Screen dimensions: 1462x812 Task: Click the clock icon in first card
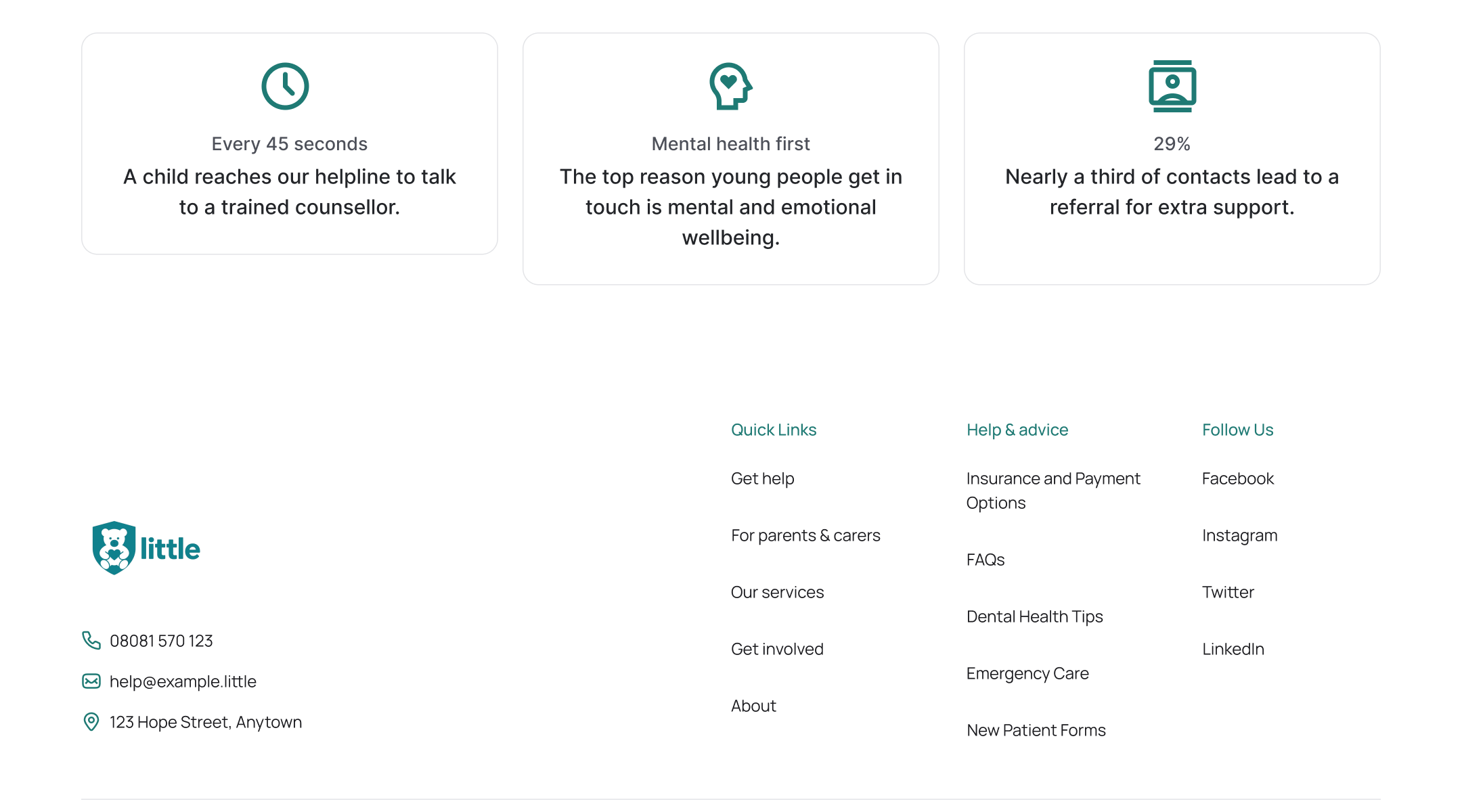coord(285,87)
